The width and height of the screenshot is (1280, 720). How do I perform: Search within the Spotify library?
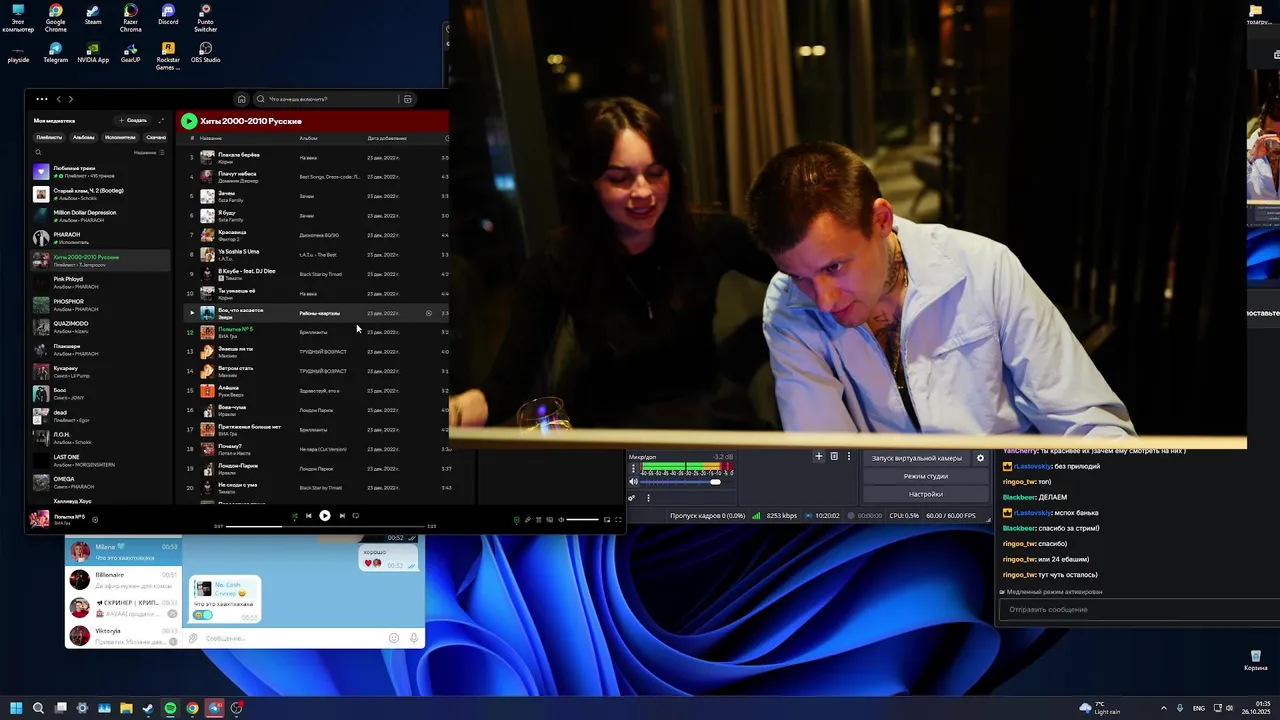(x=38, y=152)
